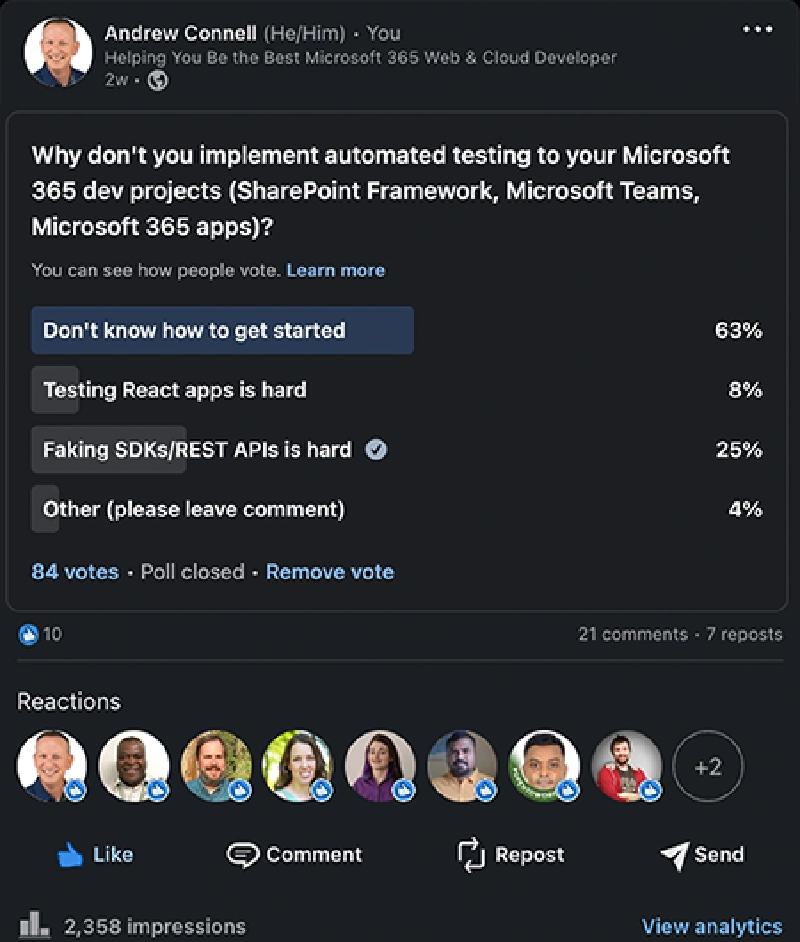The image size is (800, 942).
Task: Open the Comment speech bubble icon
Action: (x=242, y=854)
